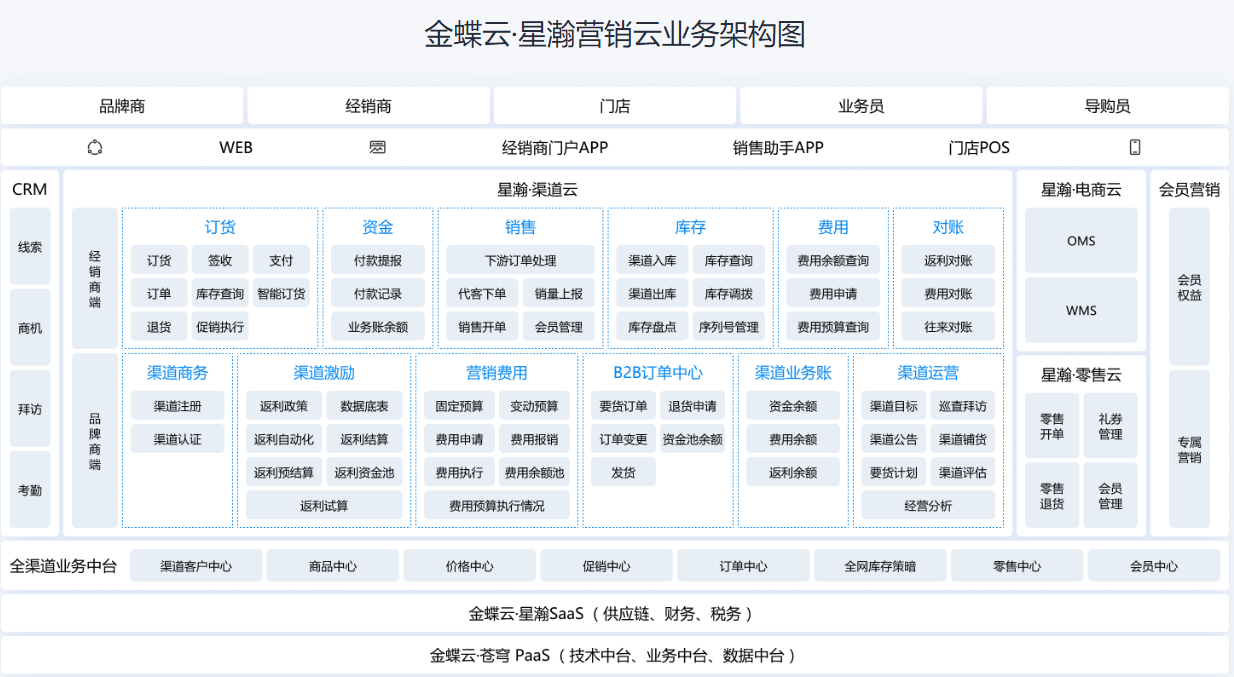
Task: Click the 销售开单 box
Action: pos(482,326)
